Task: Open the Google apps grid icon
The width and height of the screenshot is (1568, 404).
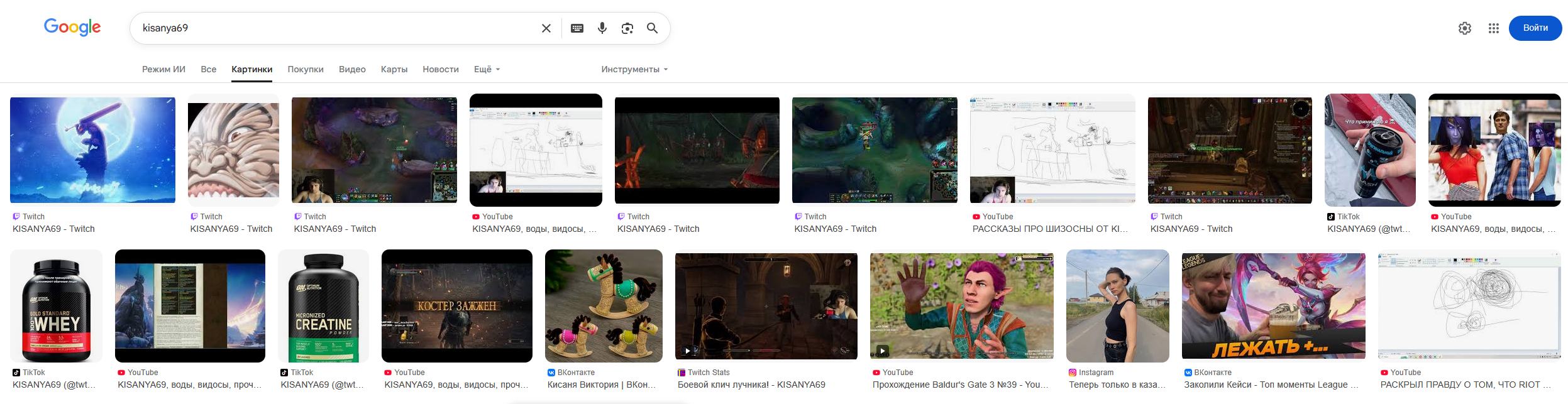Action: [x=1494, y=28]
